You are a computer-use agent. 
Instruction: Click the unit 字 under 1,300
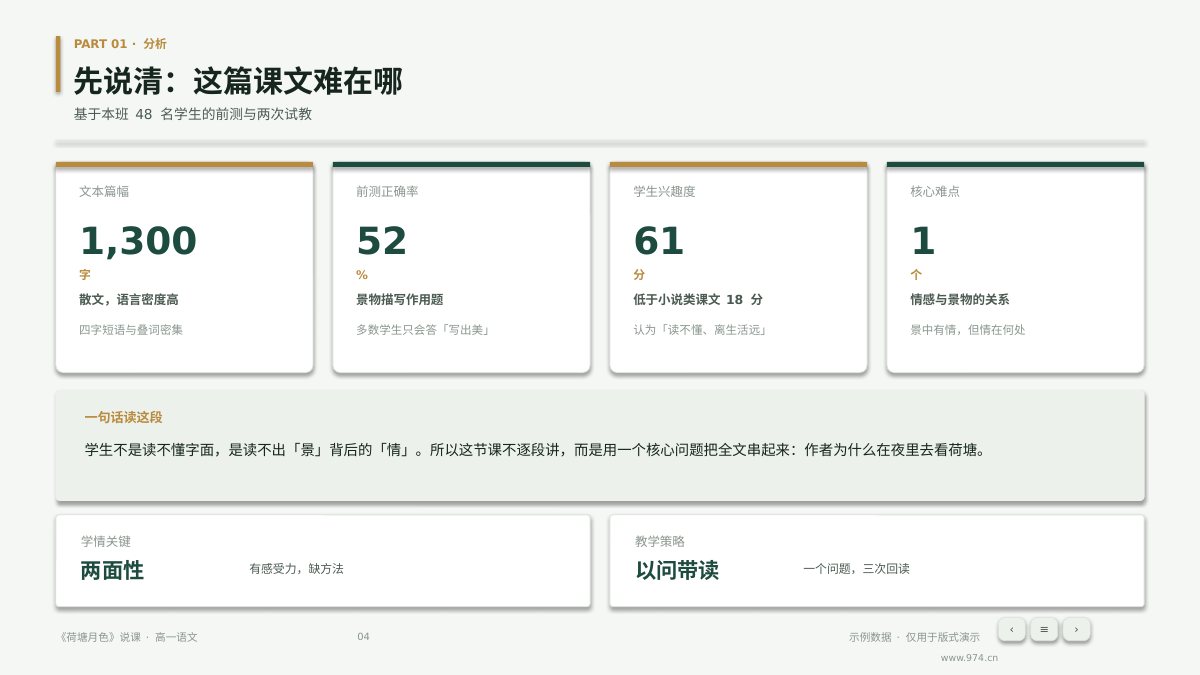pos(85,274)
